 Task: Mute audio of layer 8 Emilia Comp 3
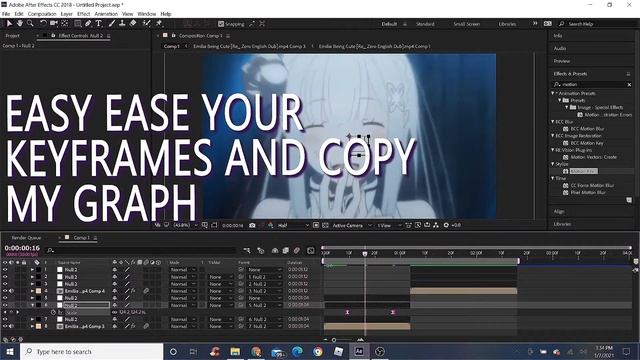tap(11, 327)
